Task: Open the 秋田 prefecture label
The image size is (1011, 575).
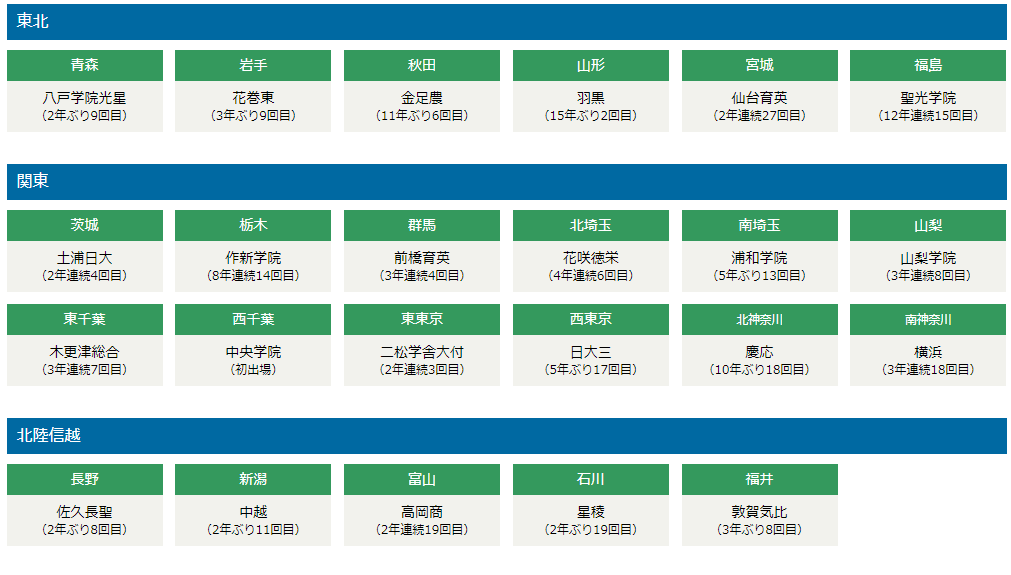Action: tap(422, 65)
